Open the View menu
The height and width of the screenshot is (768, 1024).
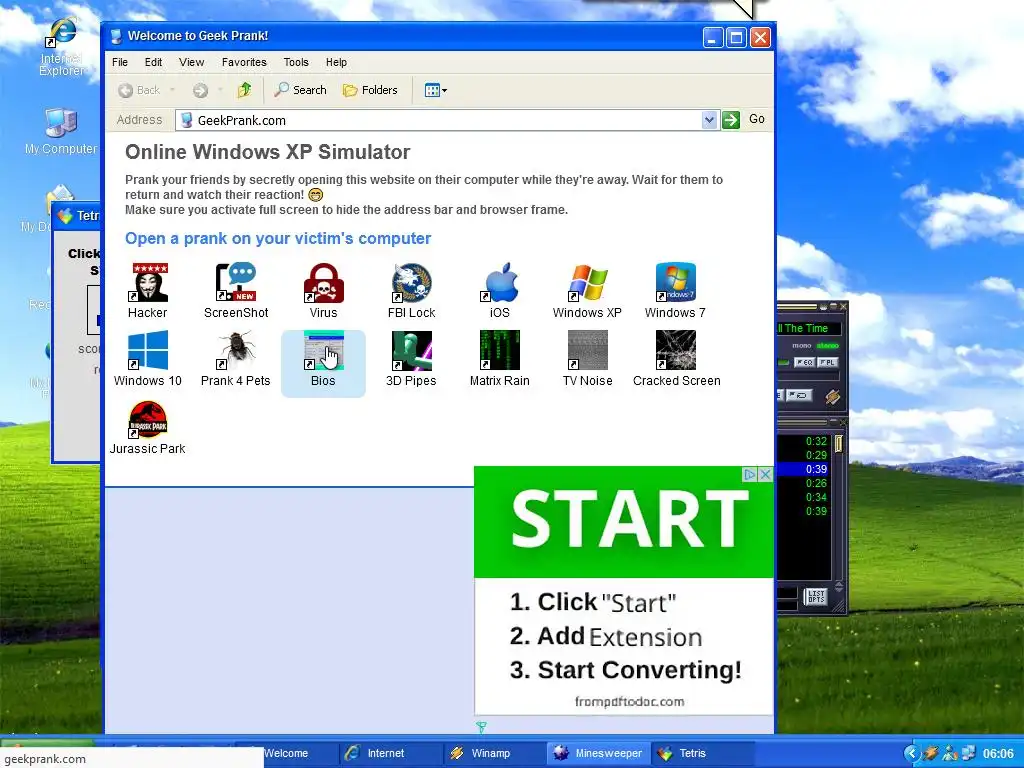click(x=191, y=62)
